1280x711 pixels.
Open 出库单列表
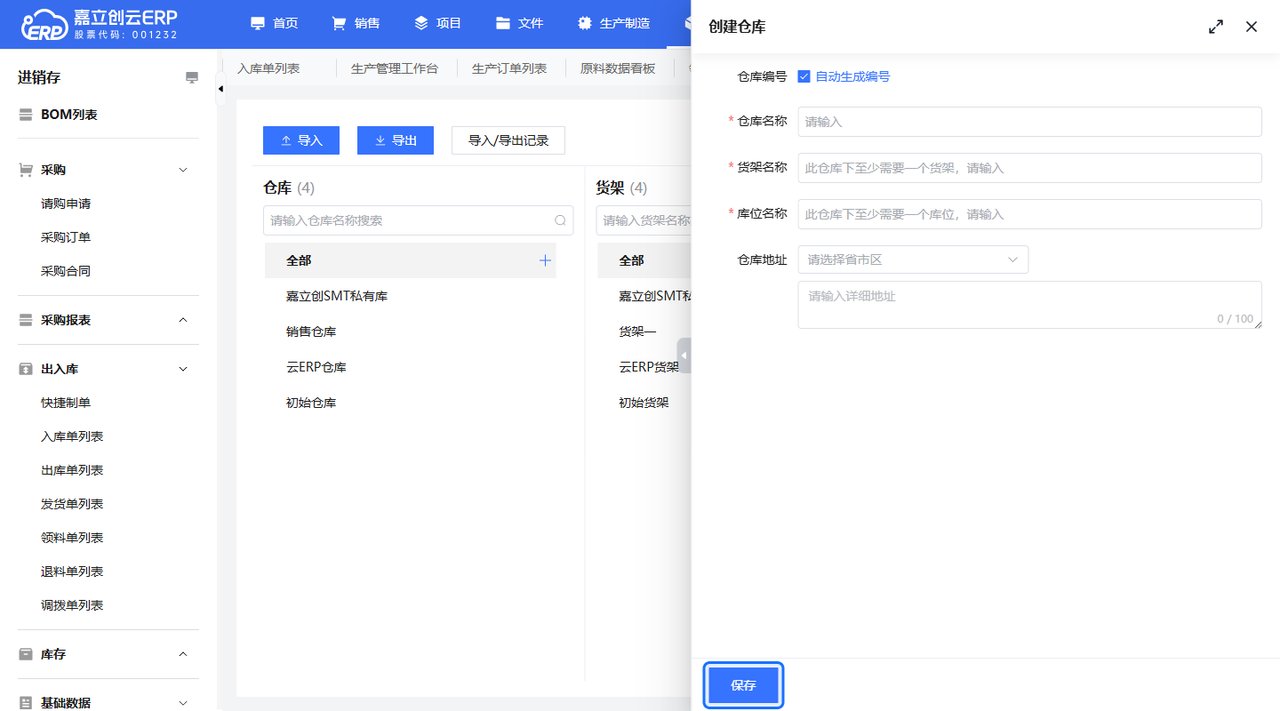point(72,470)
